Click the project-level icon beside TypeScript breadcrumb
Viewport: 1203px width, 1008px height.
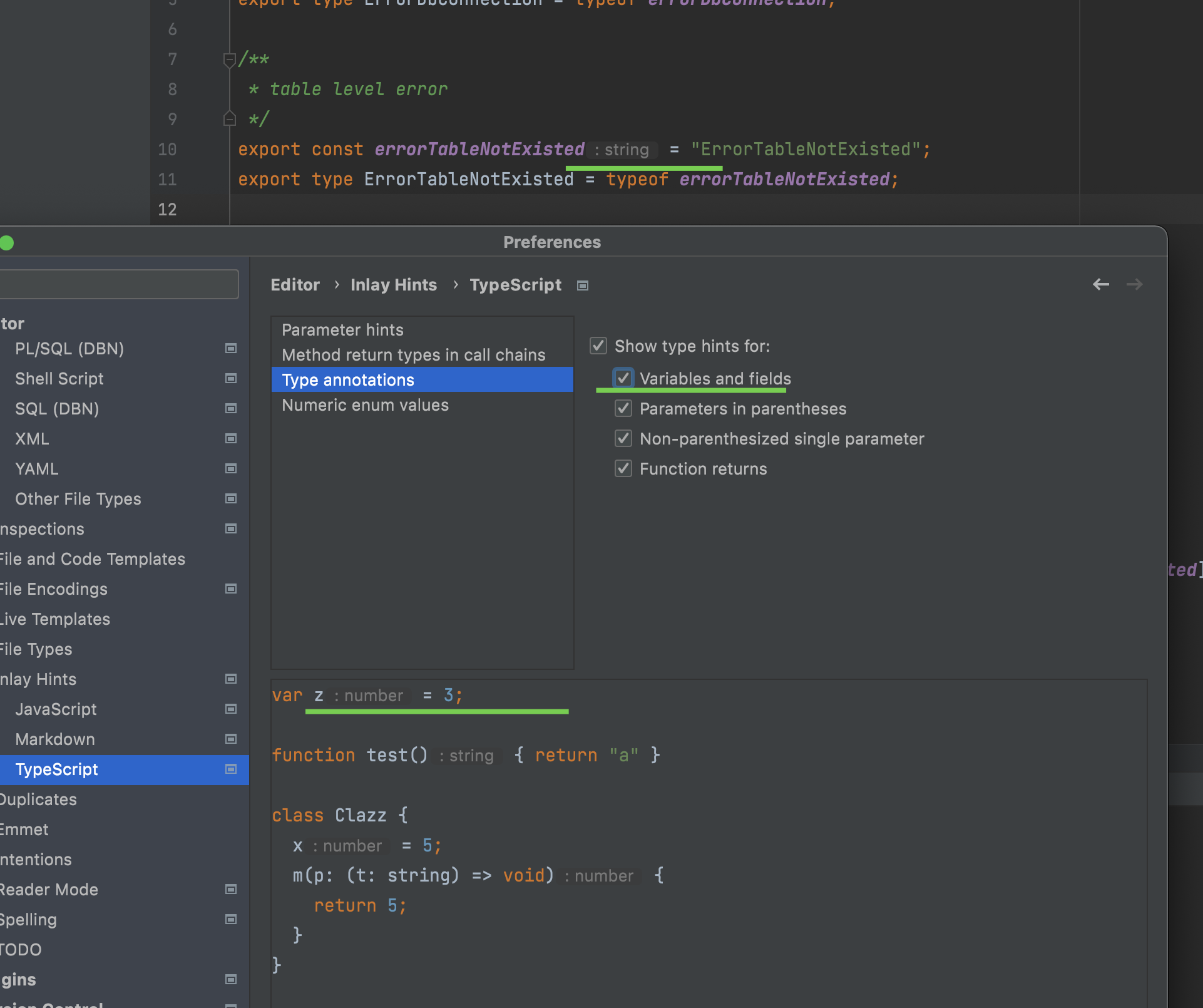pyautogui.click(x=583, y=285)
